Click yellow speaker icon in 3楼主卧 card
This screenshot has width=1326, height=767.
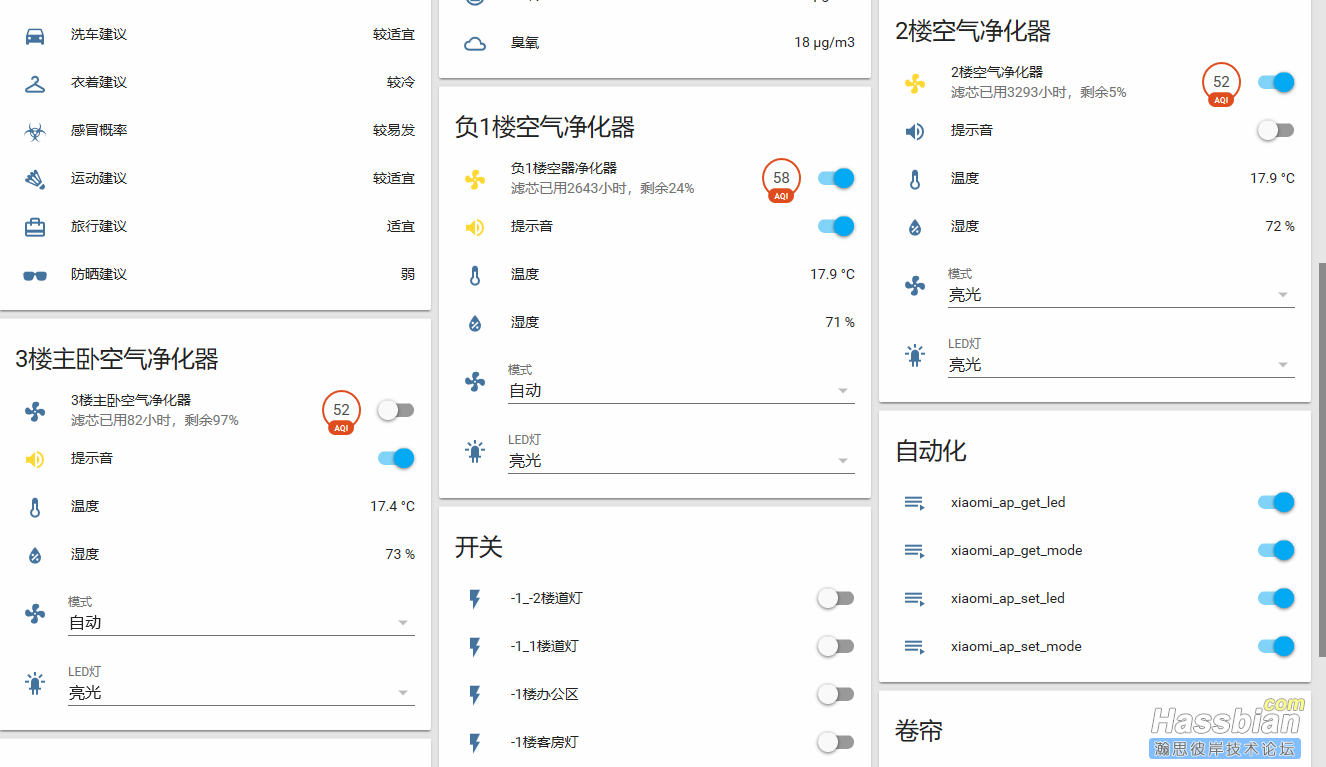click(x=35, y=459)
